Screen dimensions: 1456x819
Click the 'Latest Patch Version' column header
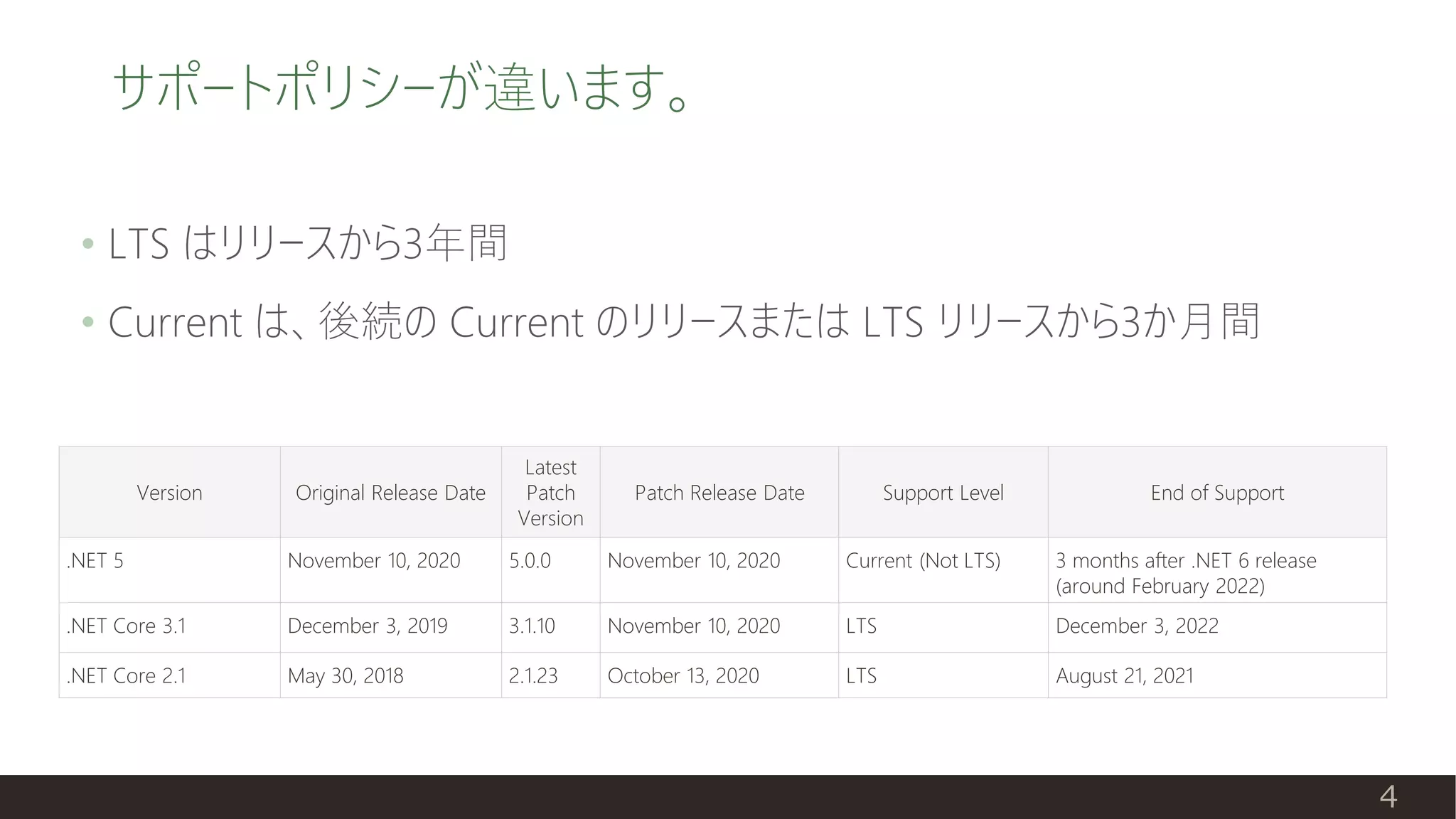tap(551, 492)
